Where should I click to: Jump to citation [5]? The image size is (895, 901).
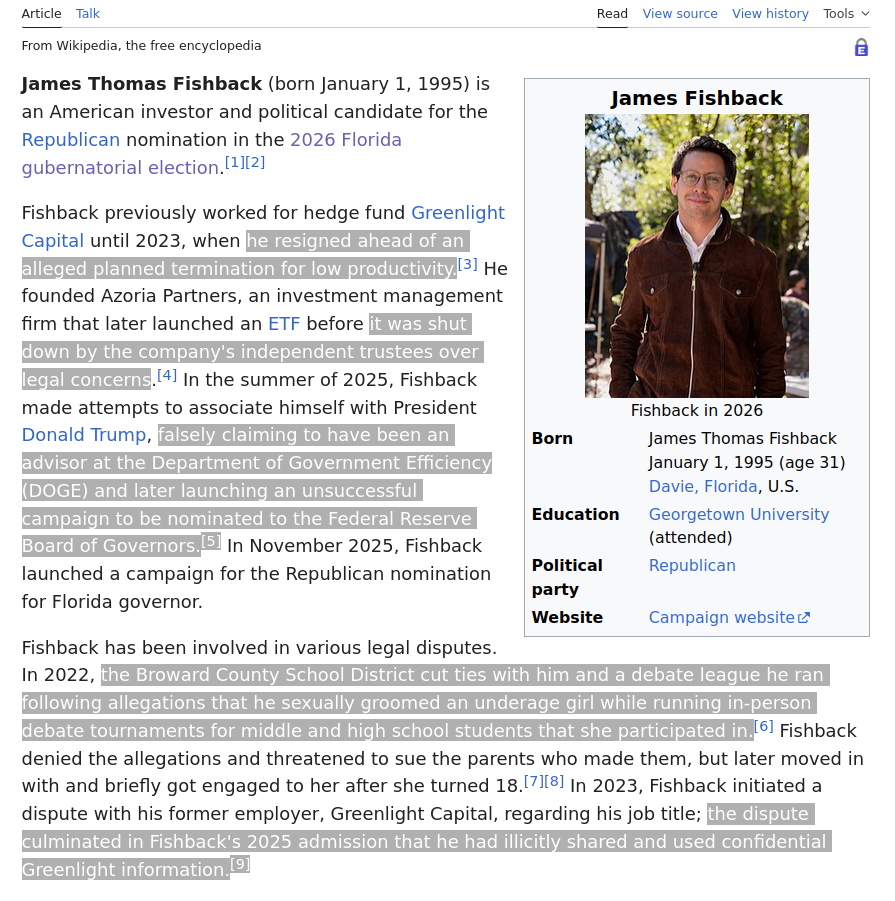[211, 541]
